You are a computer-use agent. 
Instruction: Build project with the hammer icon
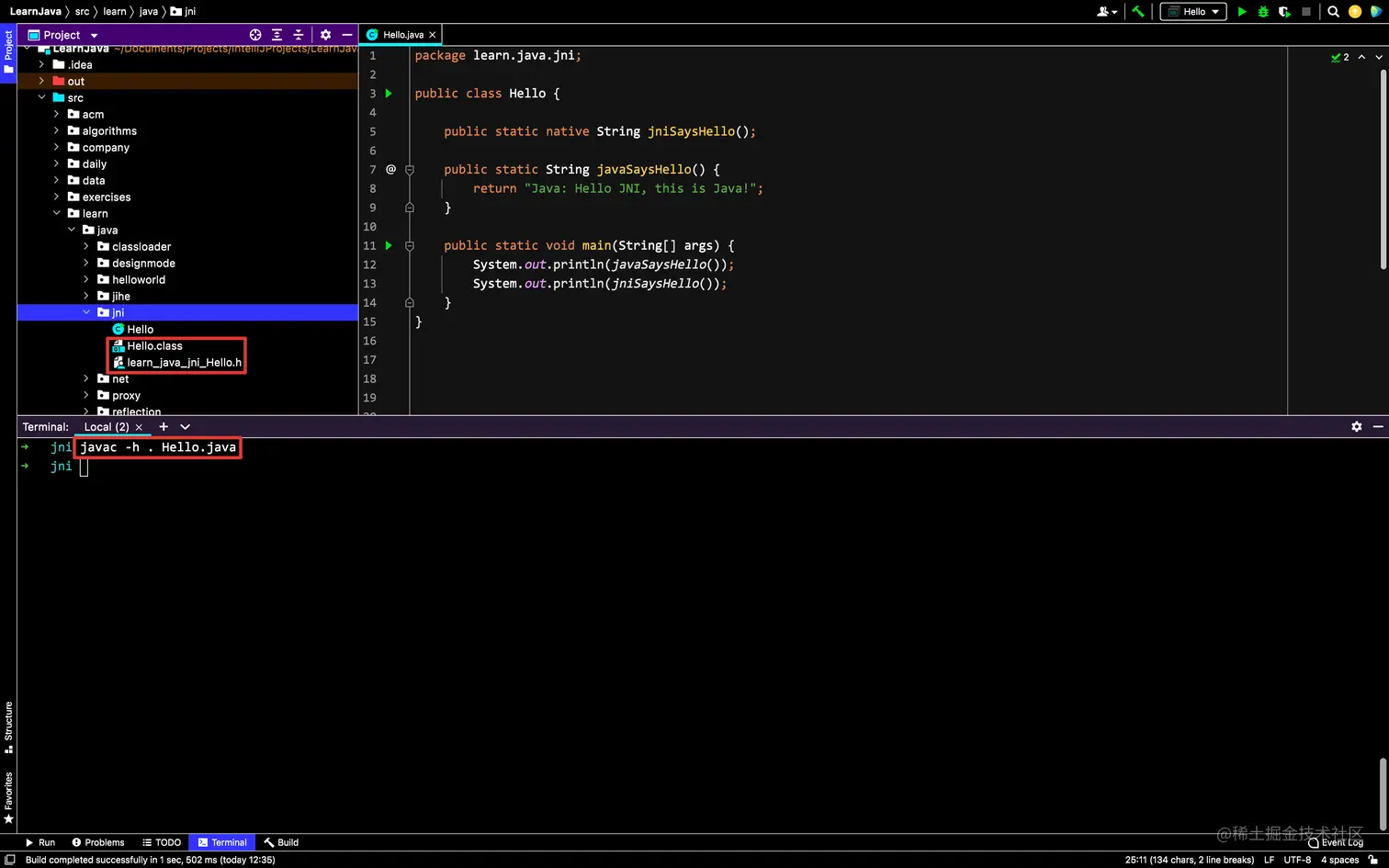point(1138,12)
